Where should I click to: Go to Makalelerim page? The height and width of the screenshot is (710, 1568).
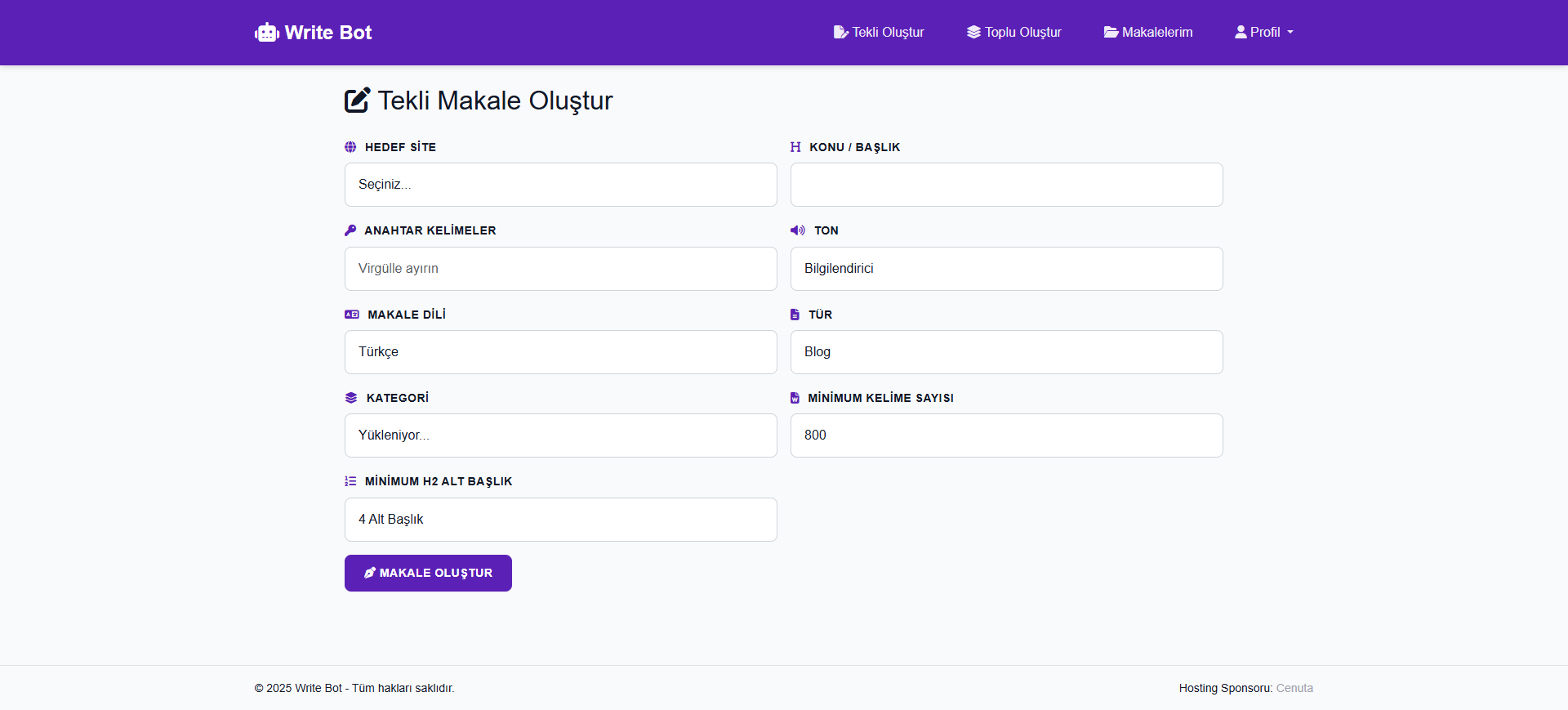tap(1148, 32)
